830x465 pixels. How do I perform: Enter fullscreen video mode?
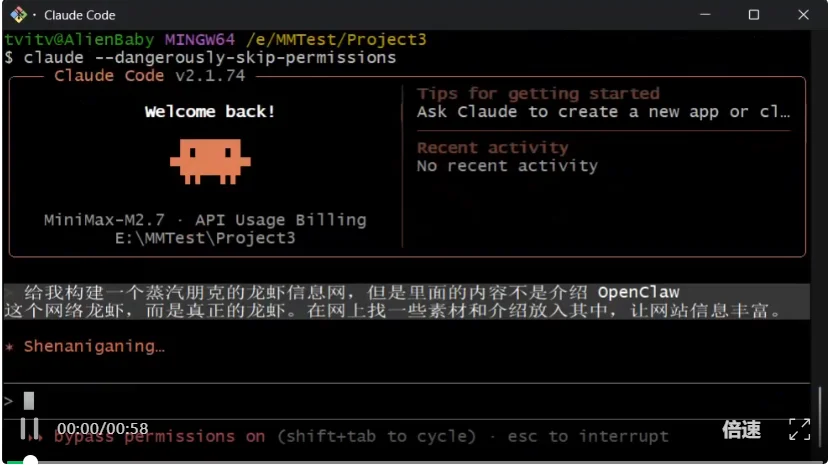tap(799, 430)
